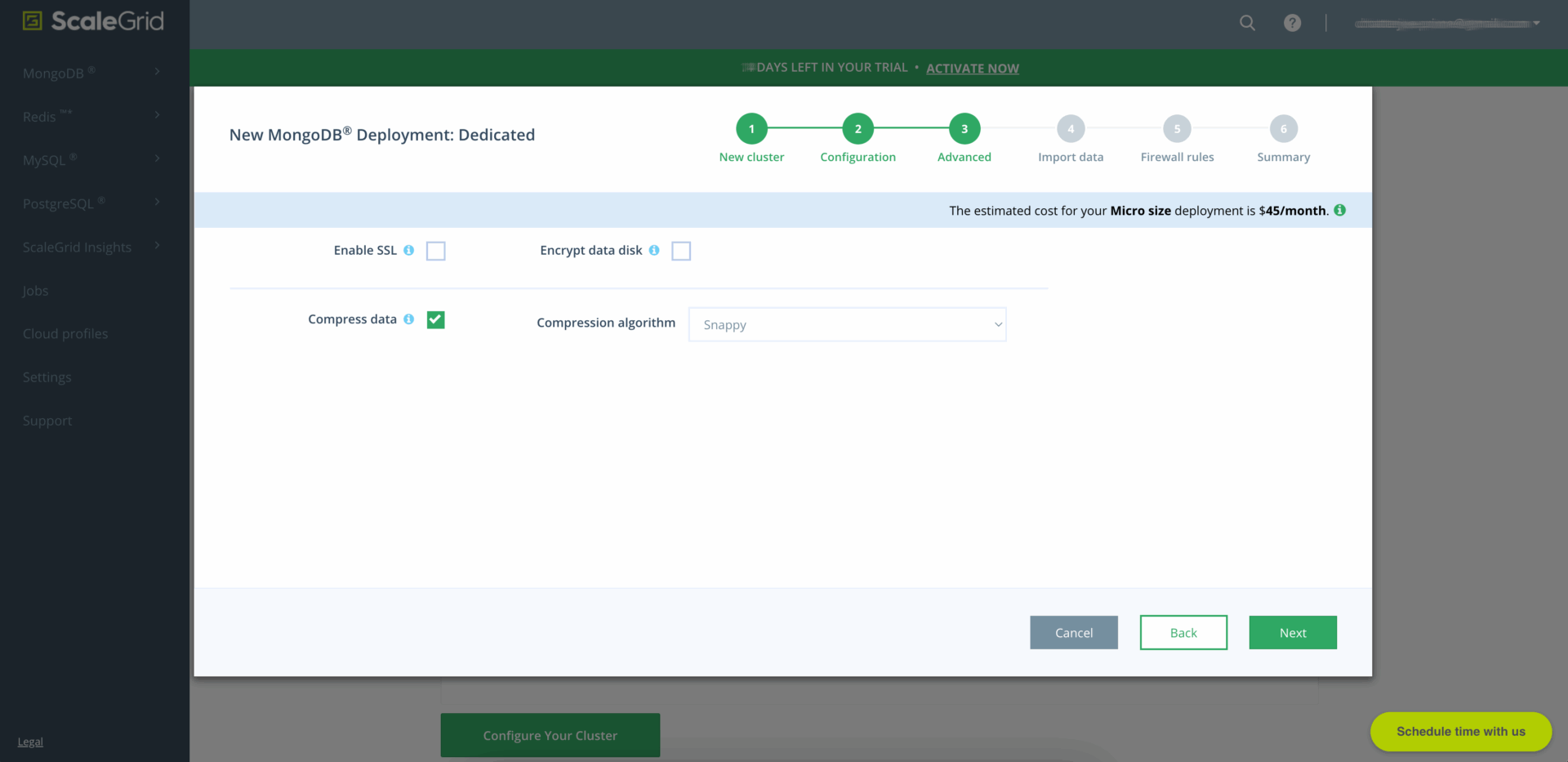Open the help question mark icon
This screenshot has width=1568, height=762.
1292,23
